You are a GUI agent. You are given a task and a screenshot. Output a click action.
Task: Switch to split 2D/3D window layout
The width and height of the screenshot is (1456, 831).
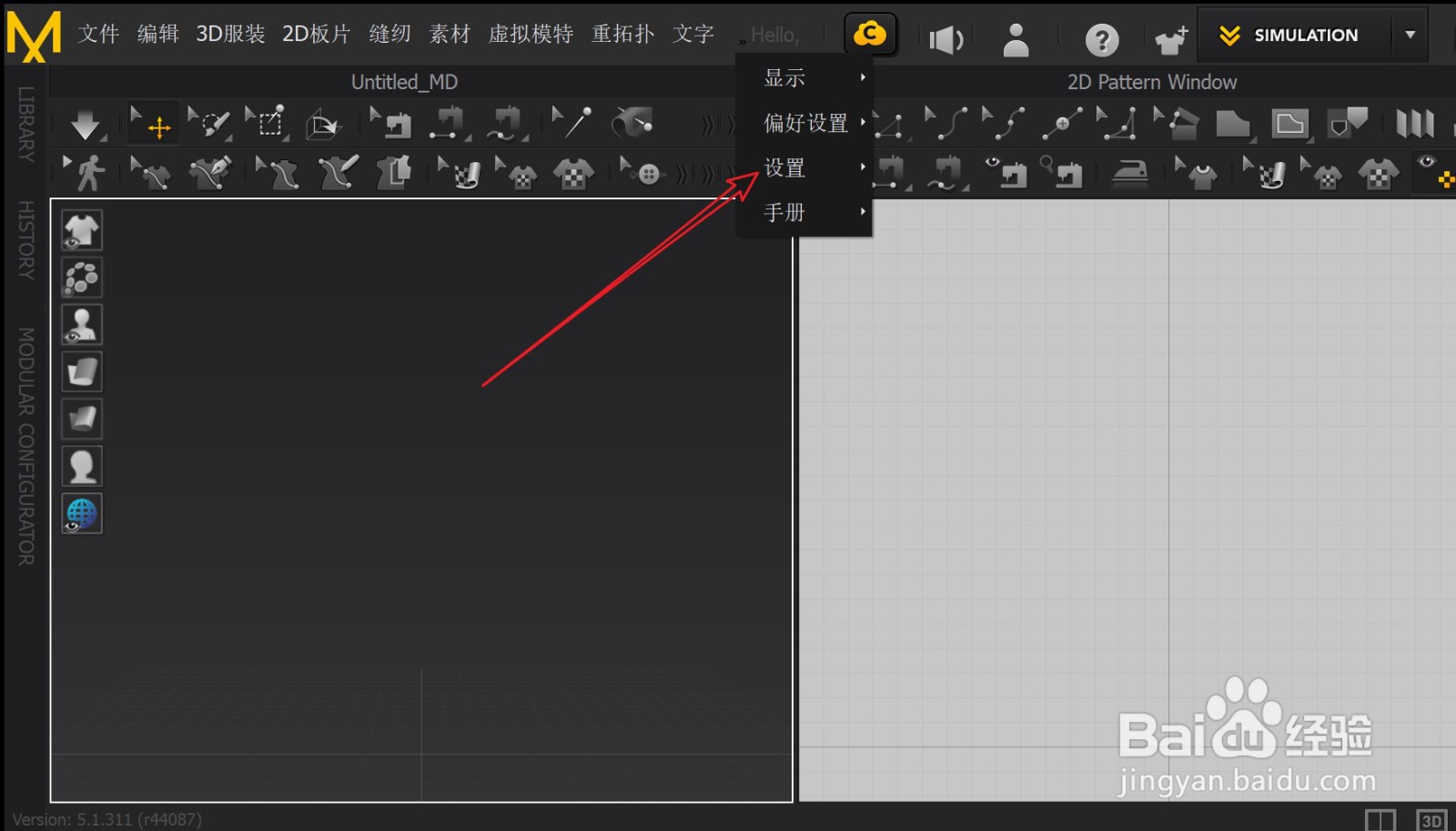[1380, 819]
